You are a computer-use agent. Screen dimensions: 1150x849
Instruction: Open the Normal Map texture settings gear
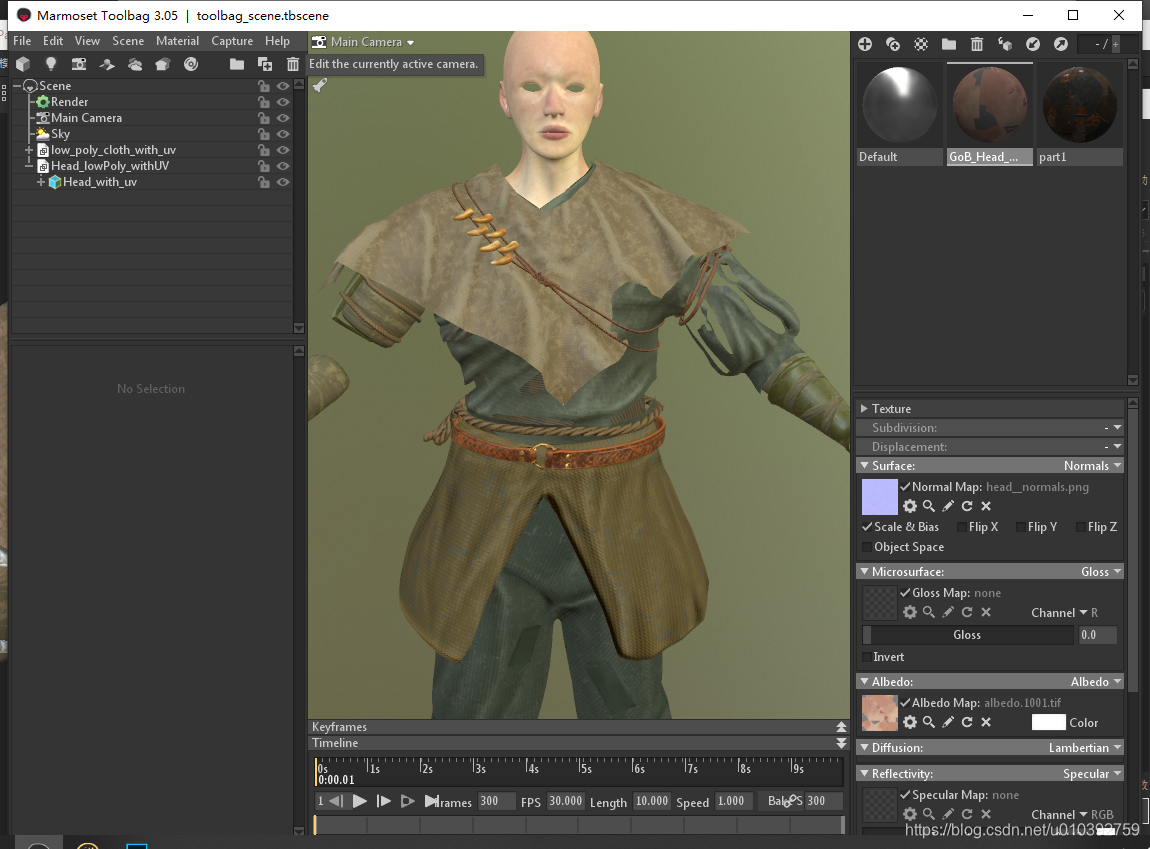pos(910,506)
